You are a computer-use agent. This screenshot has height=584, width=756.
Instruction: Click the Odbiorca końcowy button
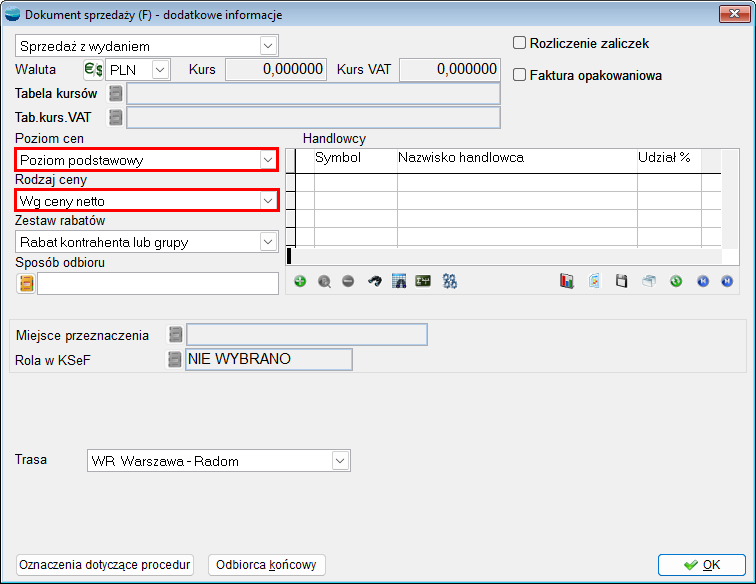pos(267,565)
